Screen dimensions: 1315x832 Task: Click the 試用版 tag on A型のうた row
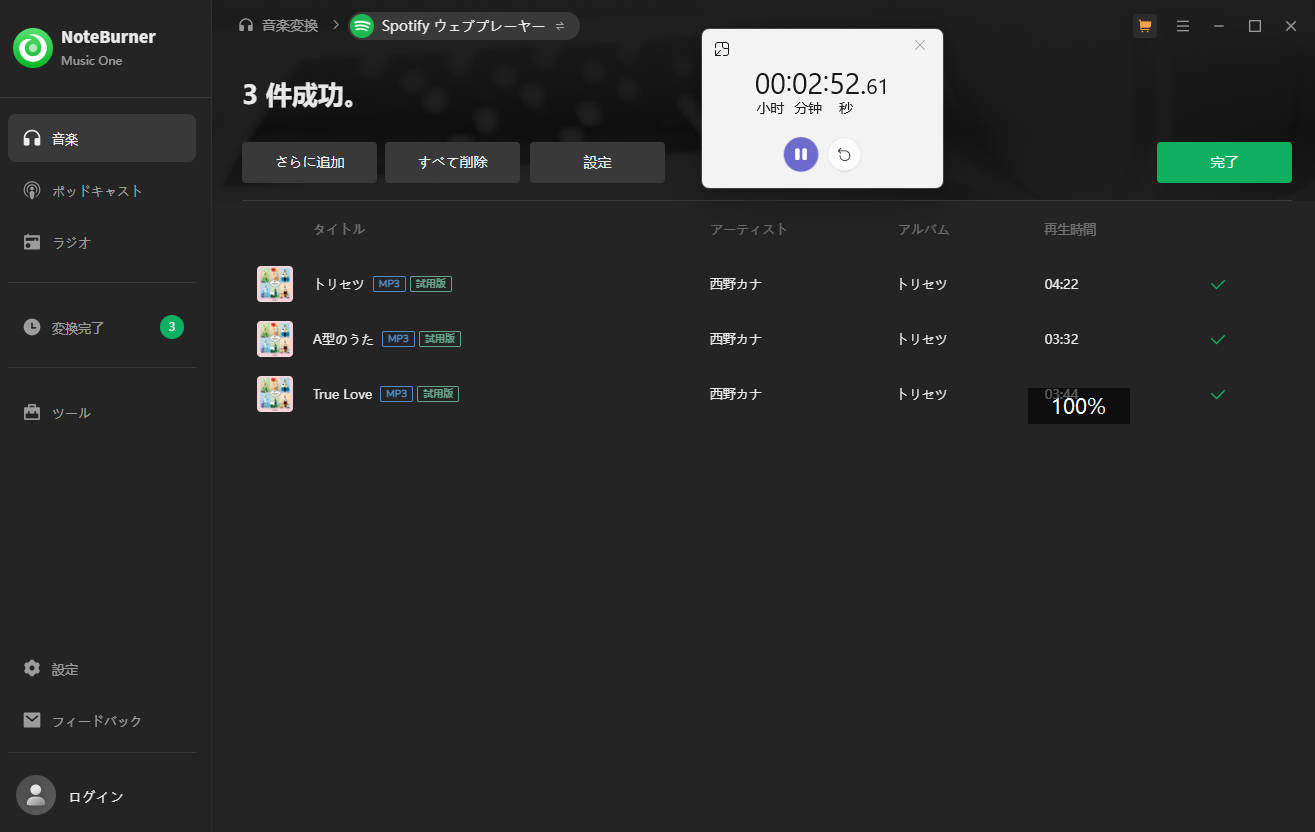[440, 339]
